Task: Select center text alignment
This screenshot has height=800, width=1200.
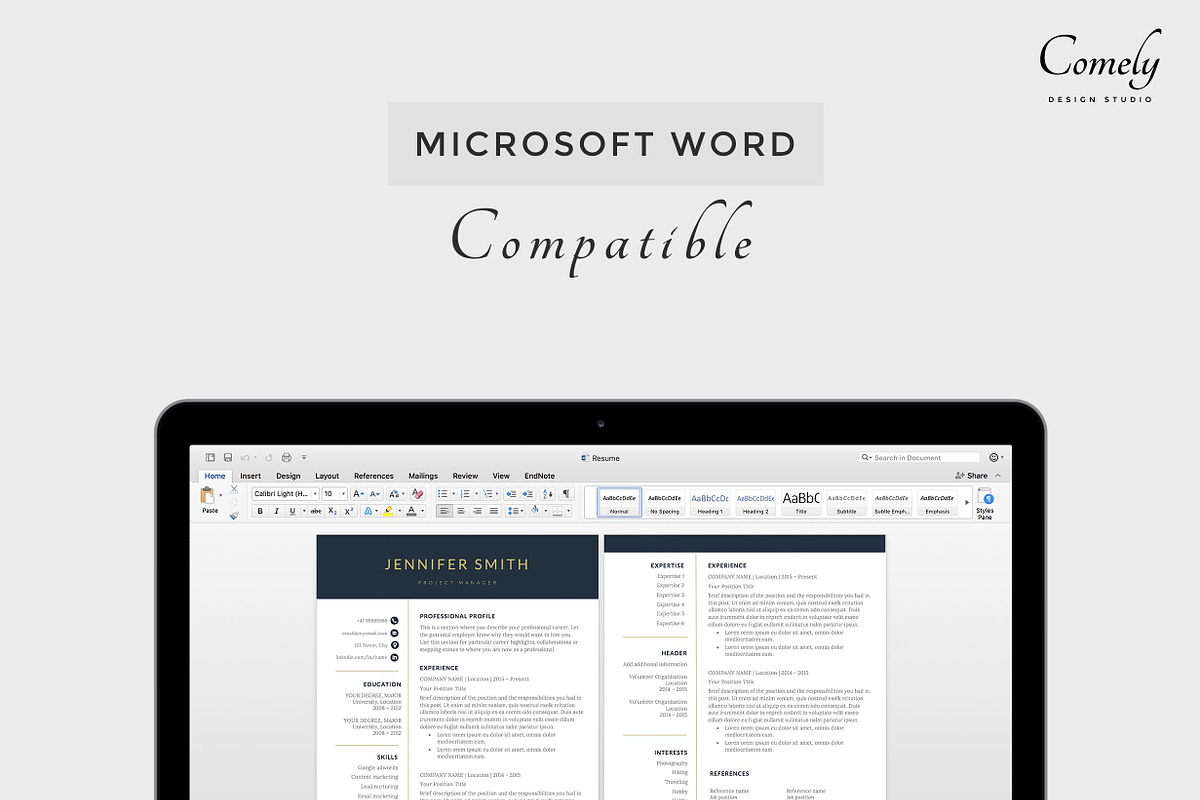Action: click(460, 511)
